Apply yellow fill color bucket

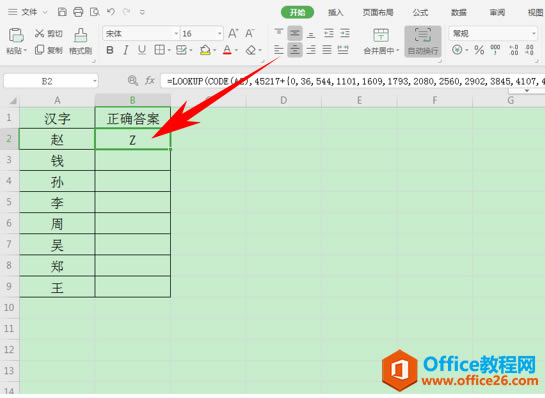pyautogui.click(x=205, y=50)
